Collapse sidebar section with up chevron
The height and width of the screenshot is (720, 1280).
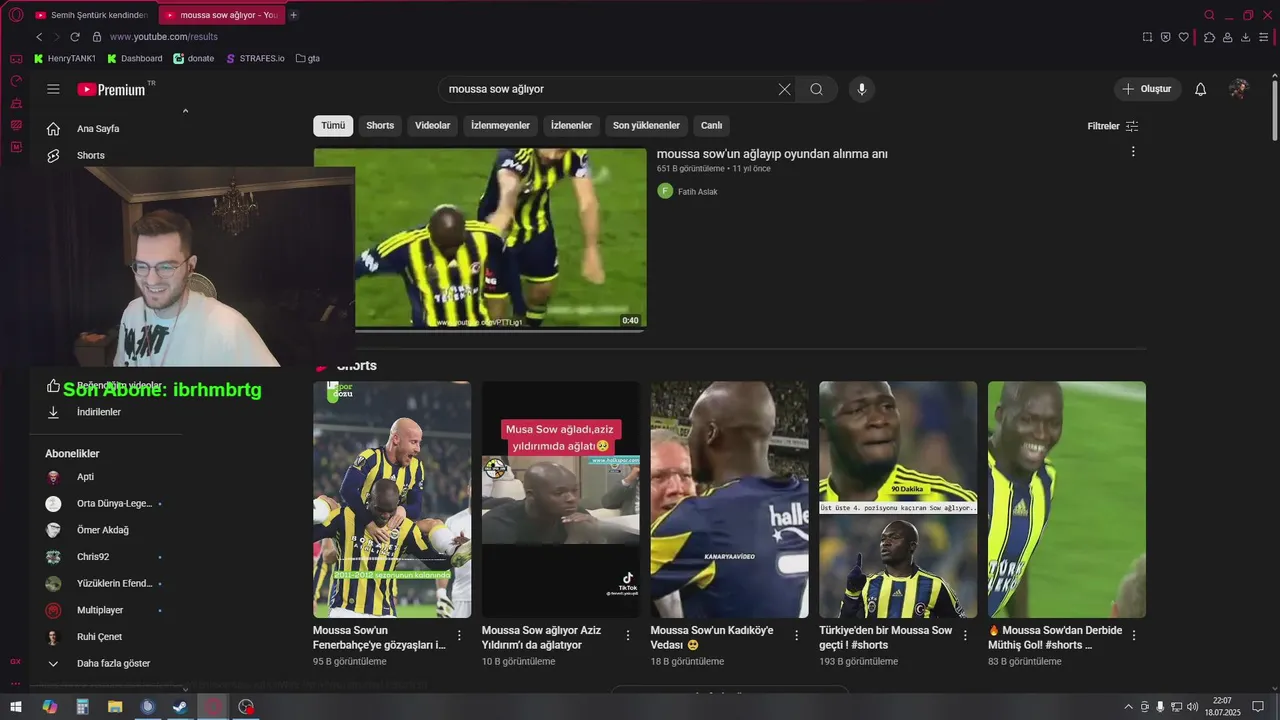(185, 111)
